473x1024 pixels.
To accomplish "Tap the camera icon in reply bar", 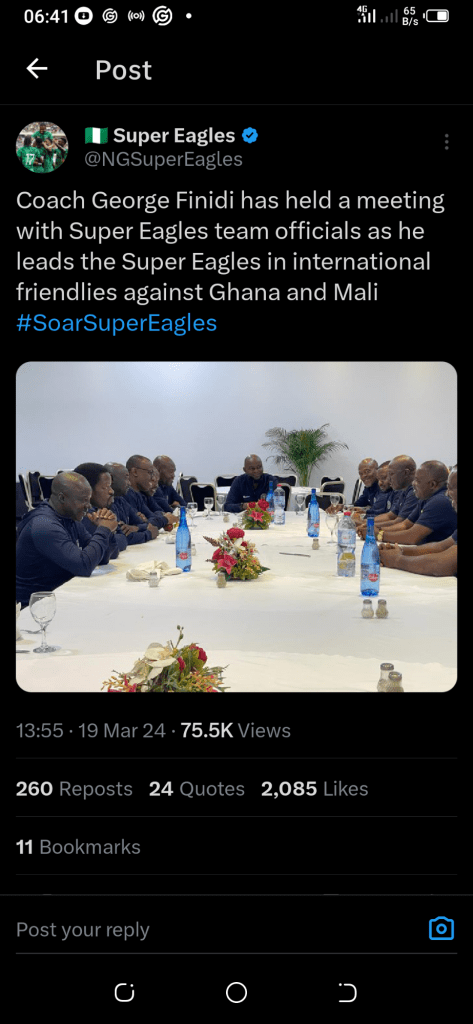I will point(441,928).
